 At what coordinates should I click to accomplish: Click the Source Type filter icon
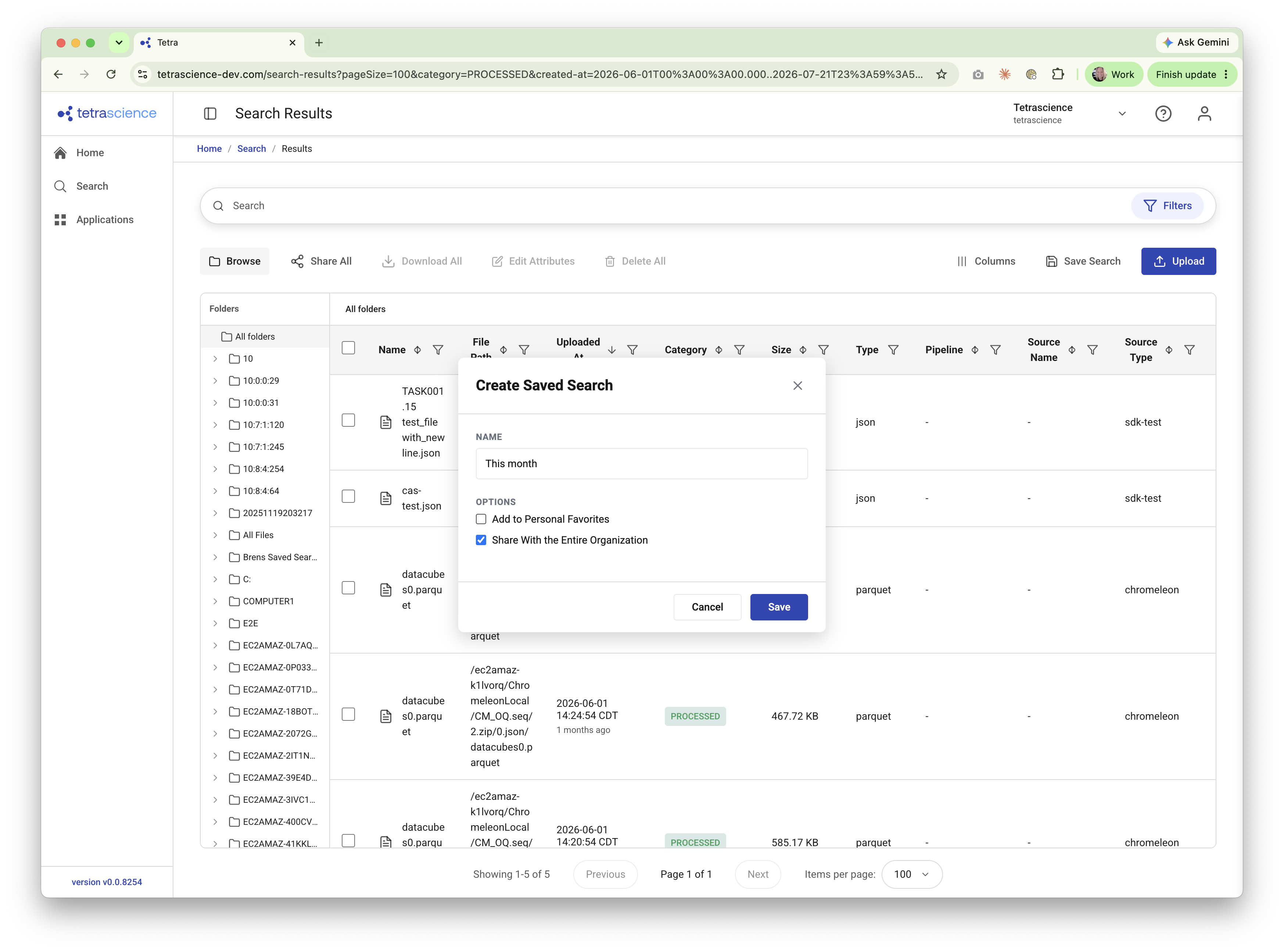(1190, 350)
